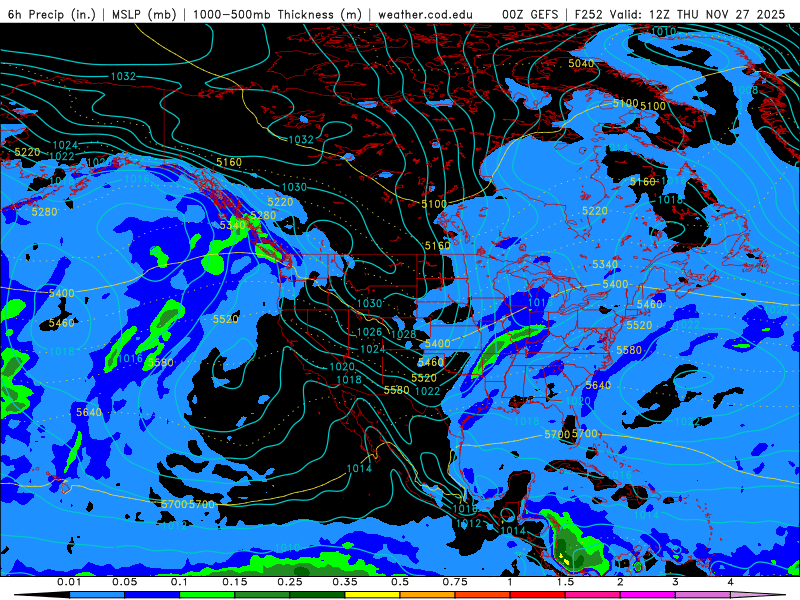
Task: Click the 0.25 legend value
Action: [x=290, y=582]
